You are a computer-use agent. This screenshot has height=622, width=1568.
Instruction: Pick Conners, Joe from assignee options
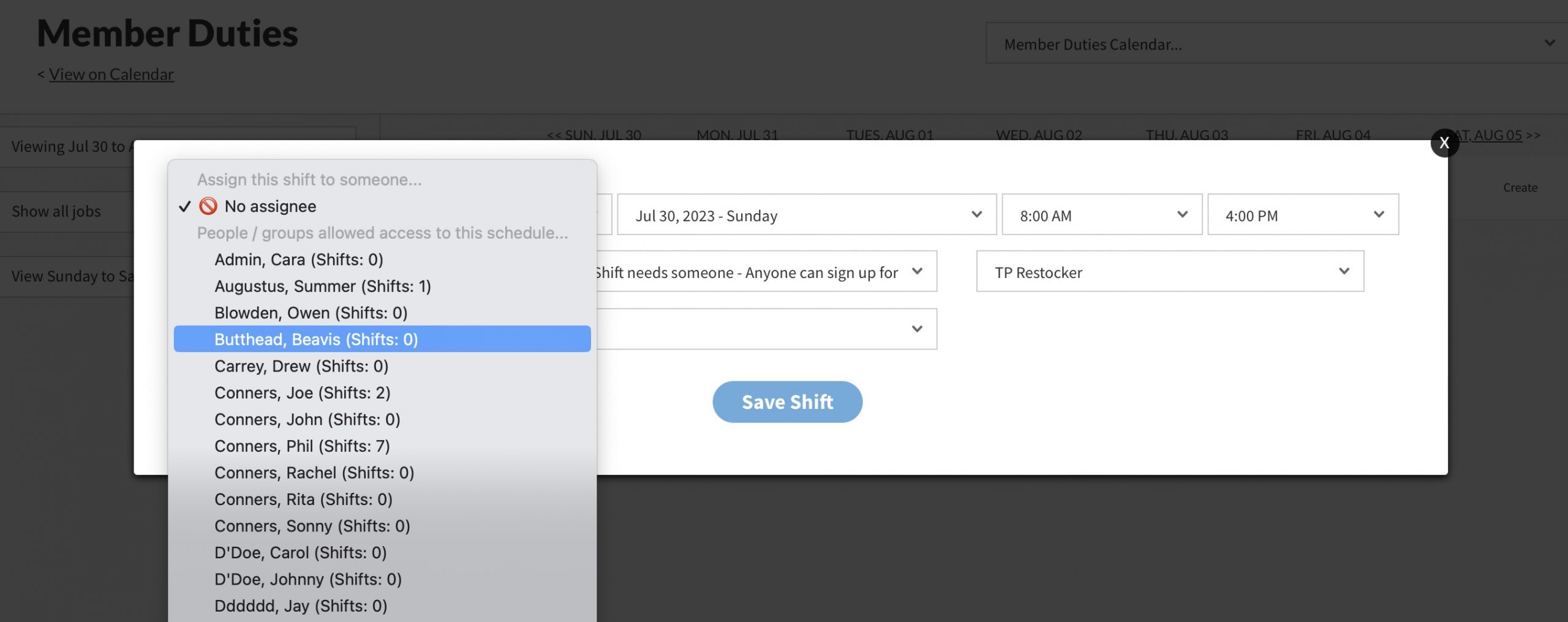302,393
